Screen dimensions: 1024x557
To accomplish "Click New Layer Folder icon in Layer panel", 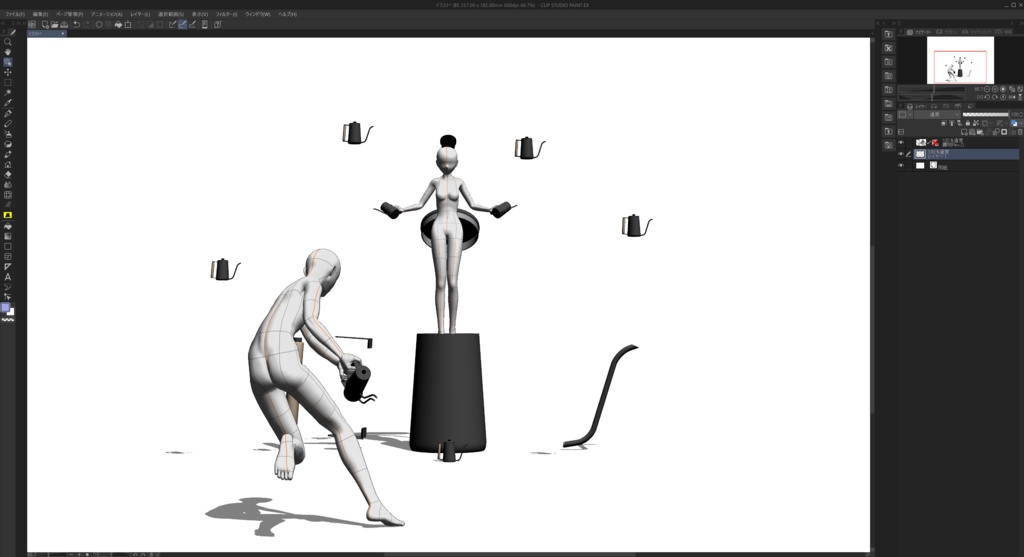I will (980, 132).
